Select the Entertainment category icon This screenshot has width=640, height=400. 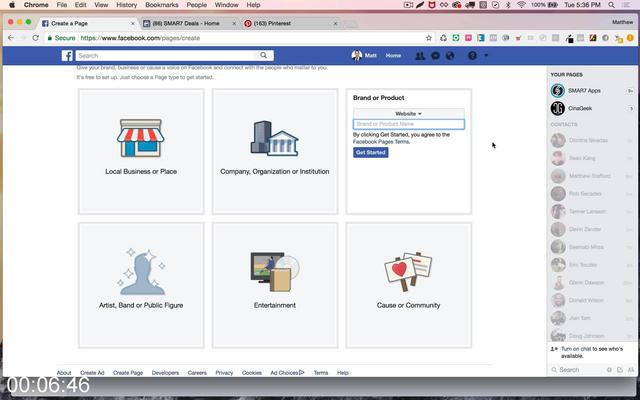coord(275,271)
